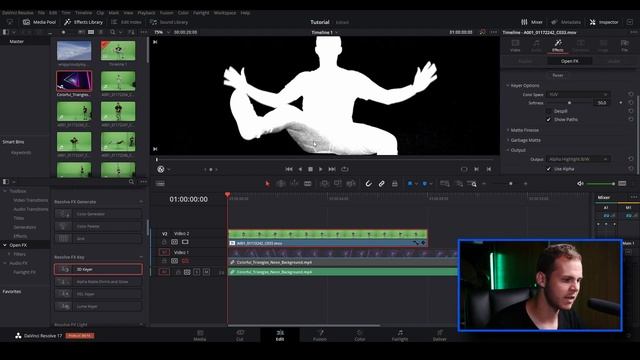The image size is (640, 360).
Task: Click the blue Marker icon
Action: tap(424, 184)
